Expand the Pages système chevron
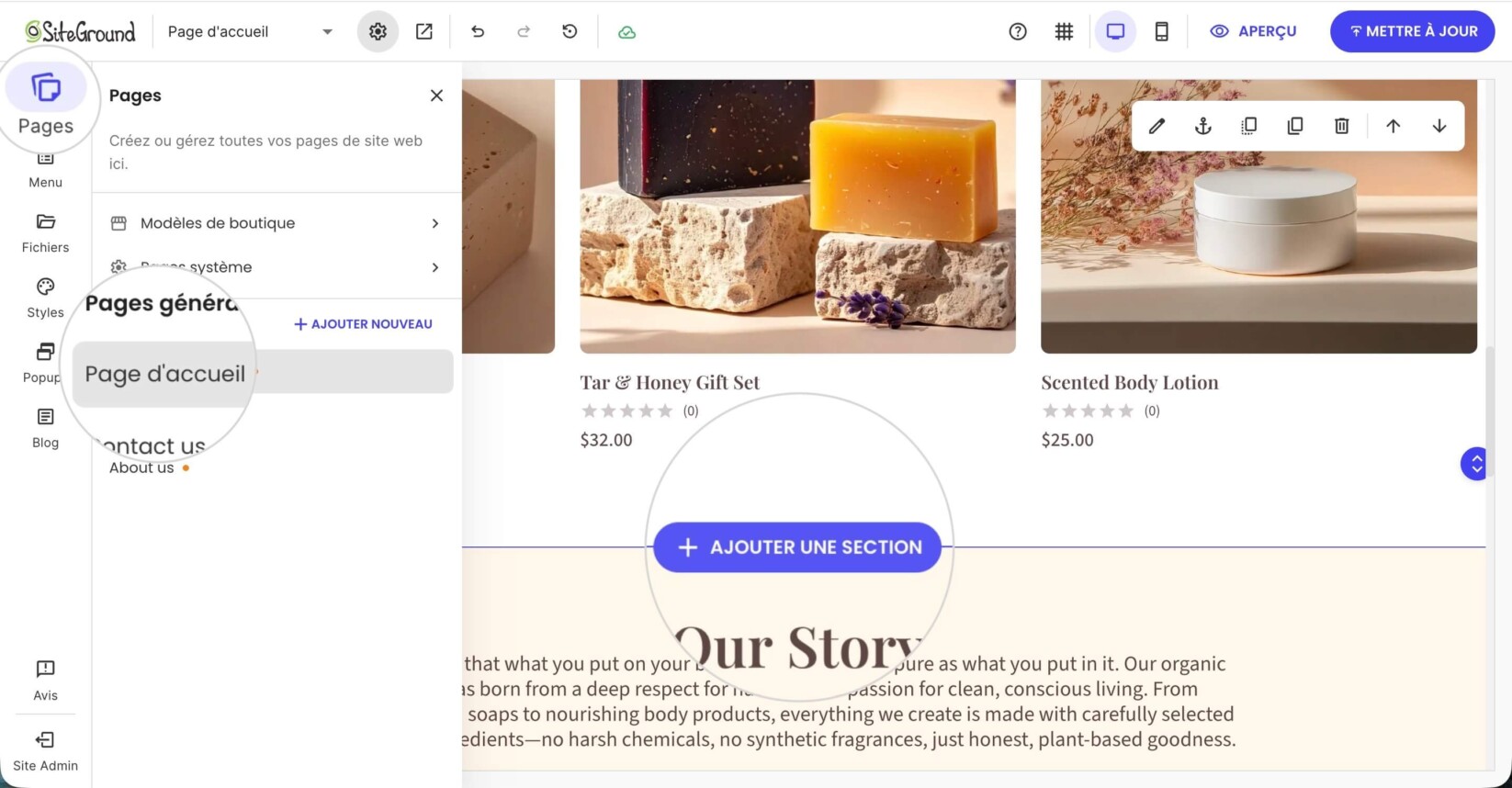This screenshot has width=1512, height=788. point(435,267)
